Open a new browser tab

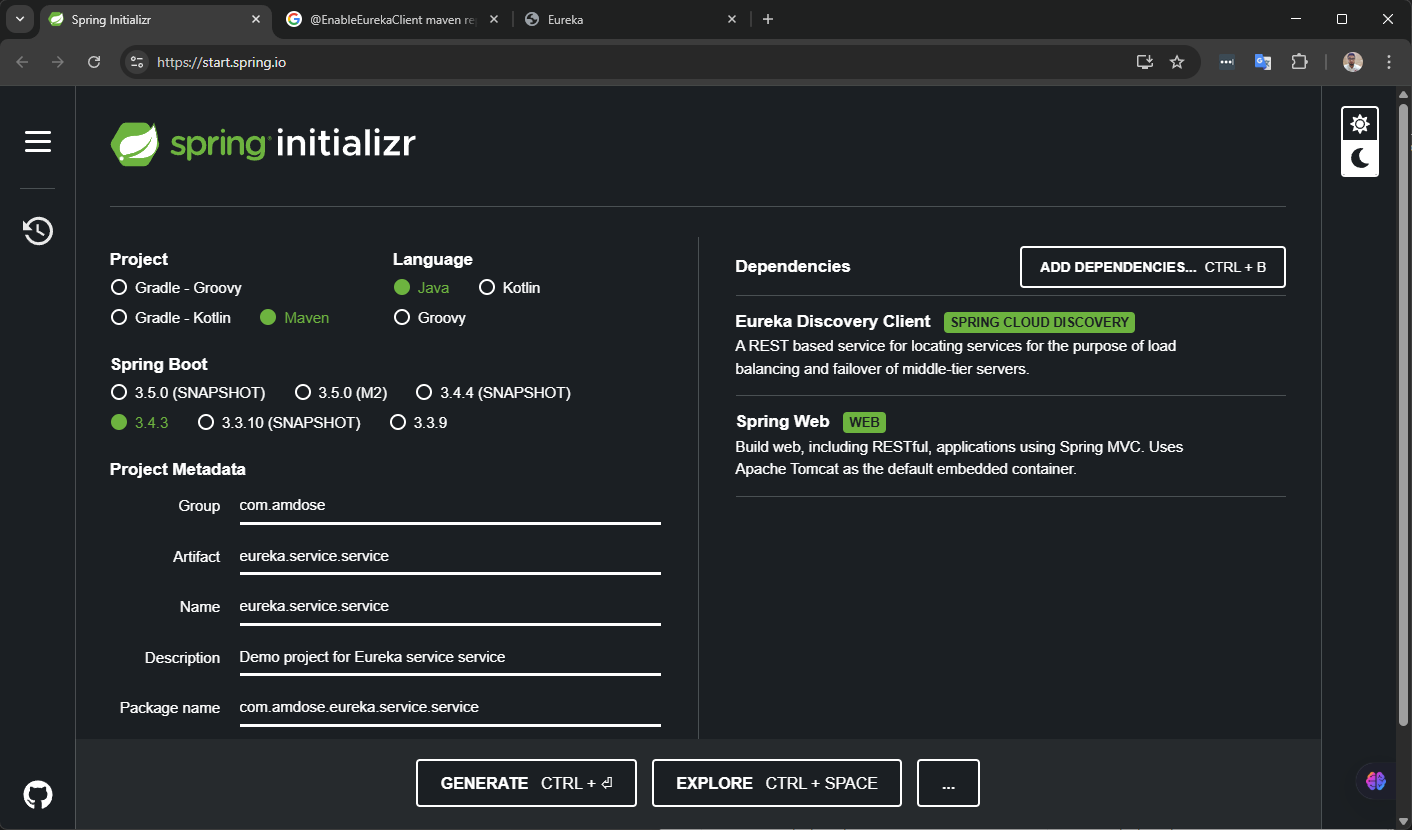pos(768,19)
